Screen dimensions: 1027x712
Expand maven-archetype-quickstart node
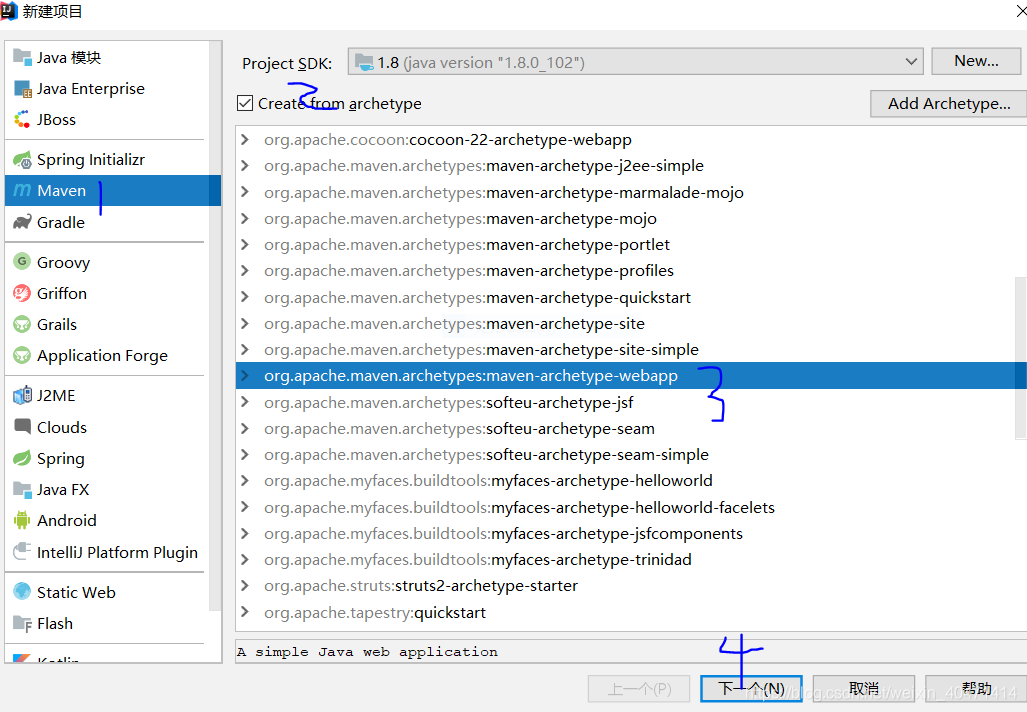click(x=245, y=297)
